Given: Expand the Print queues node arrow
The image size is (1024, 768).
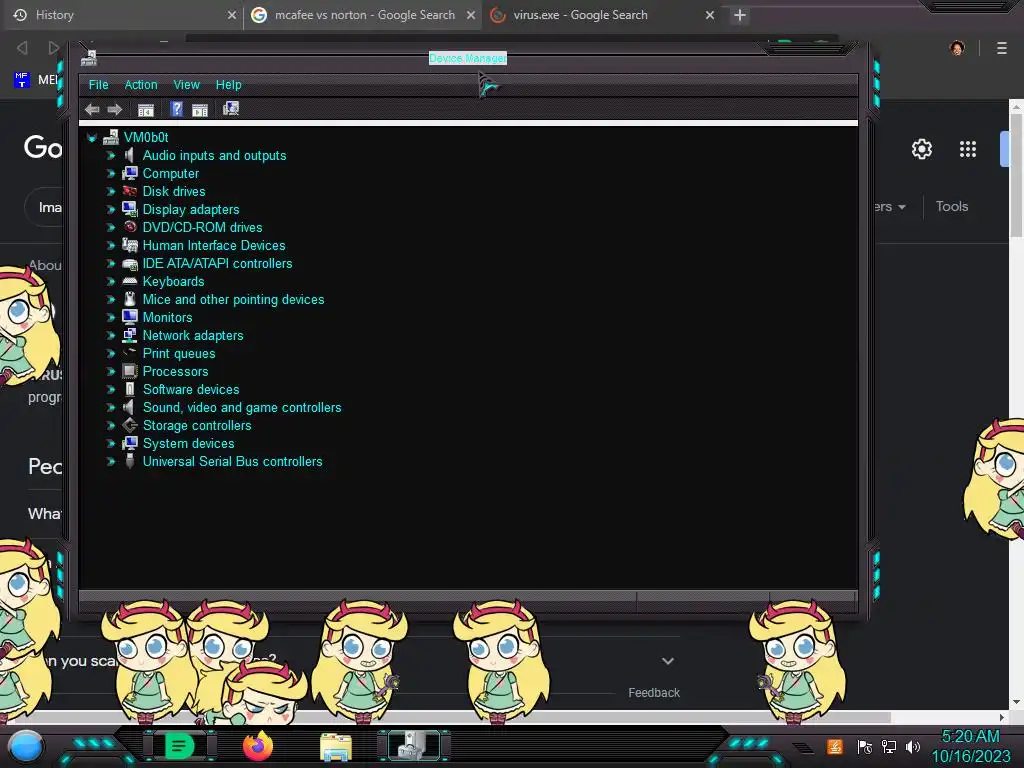Looking at the screenshot, I should (x=111, y=353).
